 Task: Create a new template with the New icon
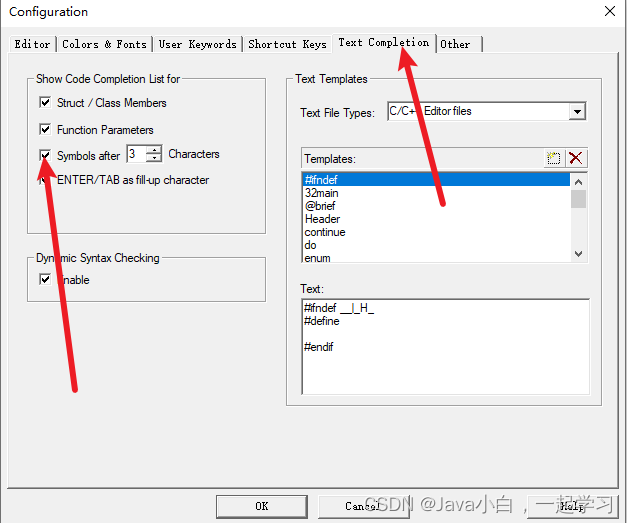click(554, 158)
